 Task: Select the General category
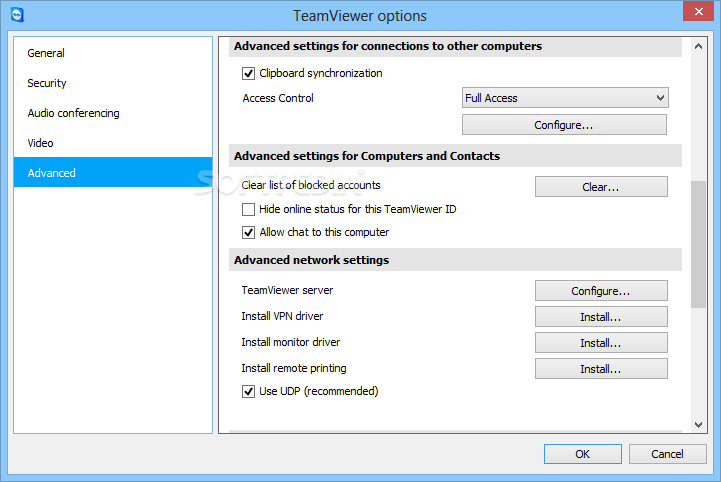[x=46, y=53]
